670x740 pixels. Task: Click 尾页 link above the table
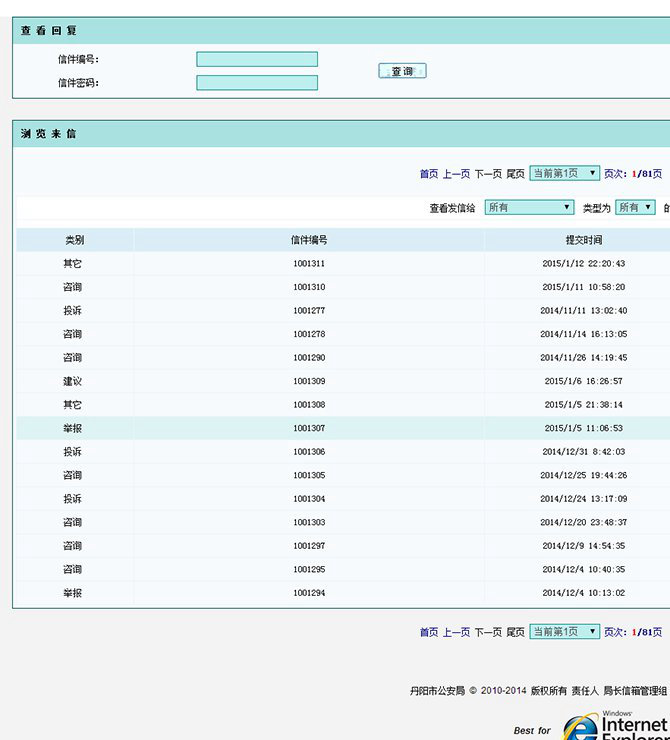[x=515, y=174]
